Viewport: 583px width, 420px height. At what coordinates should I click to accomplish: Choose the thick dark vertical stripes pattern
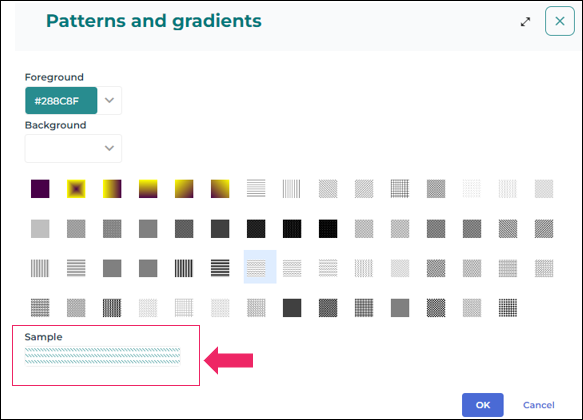coord(184,268)
